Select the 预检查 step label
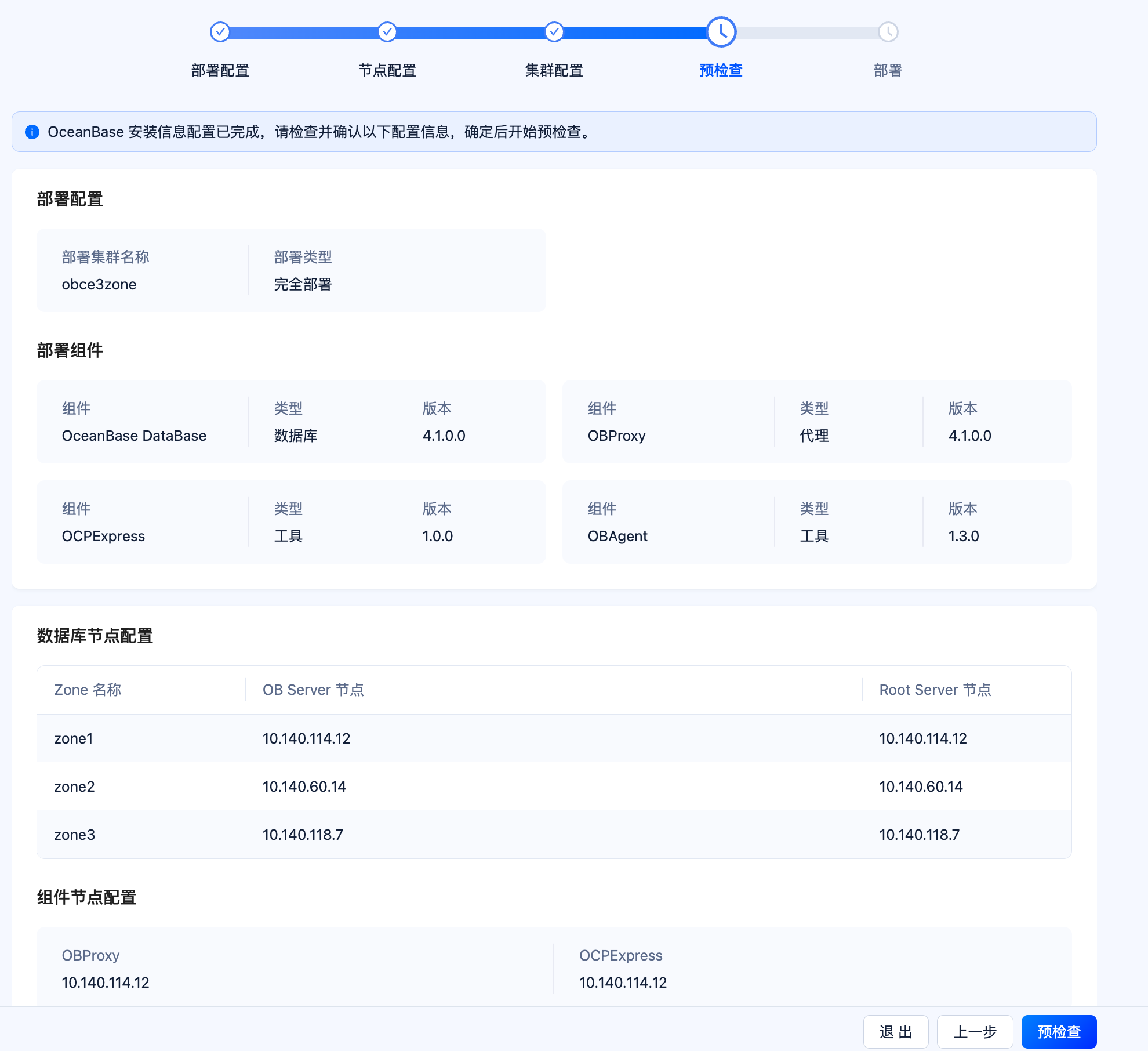 point(721,70)
